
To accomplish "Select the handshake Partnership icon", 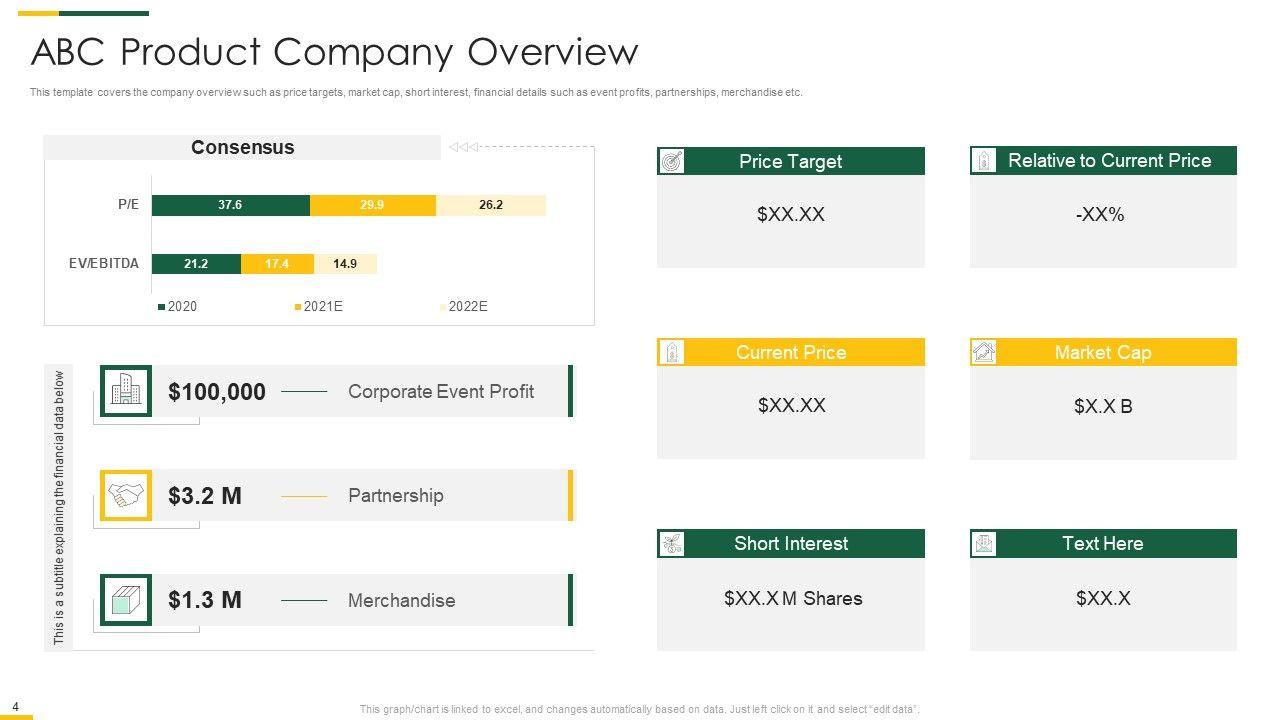I will [126, 495].
